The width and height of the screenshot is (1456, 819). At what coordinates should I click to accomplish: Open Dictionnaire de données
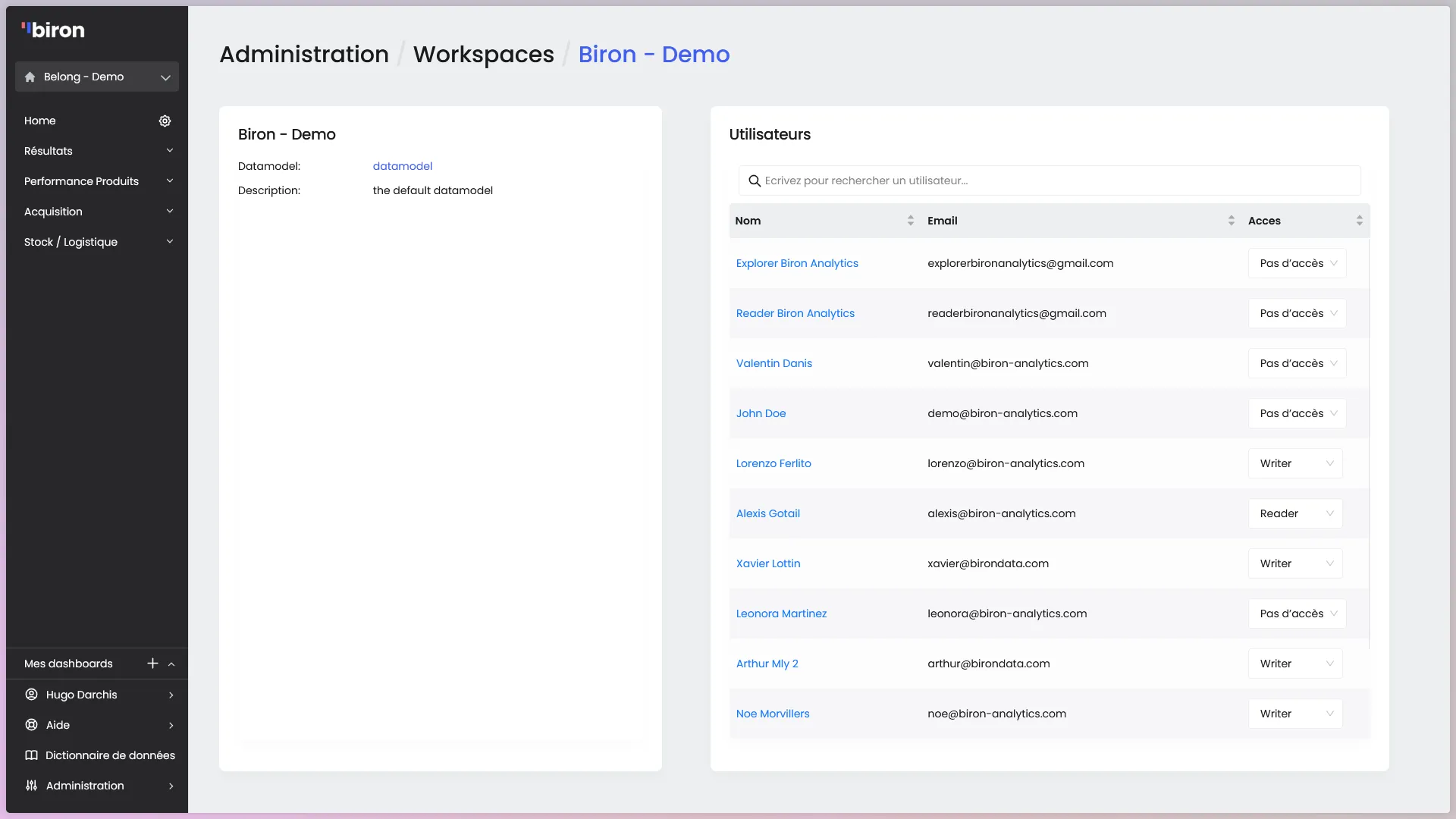point(99,755)
